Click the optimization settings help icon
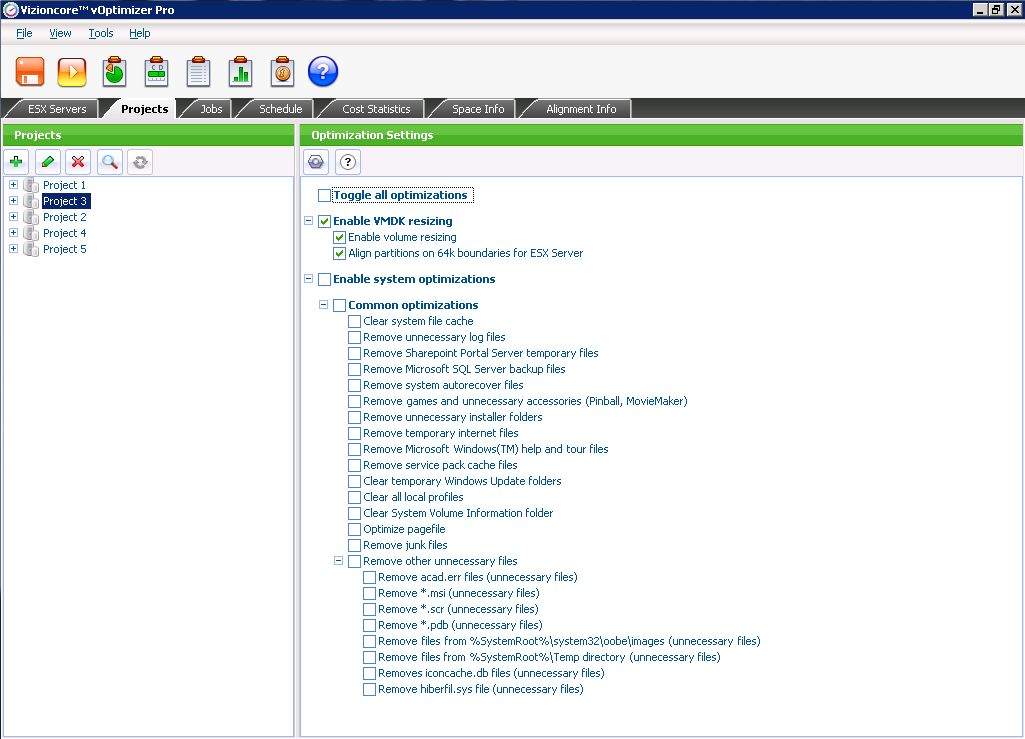Viewport: 1025px width, 739px height. coord(348,162)
